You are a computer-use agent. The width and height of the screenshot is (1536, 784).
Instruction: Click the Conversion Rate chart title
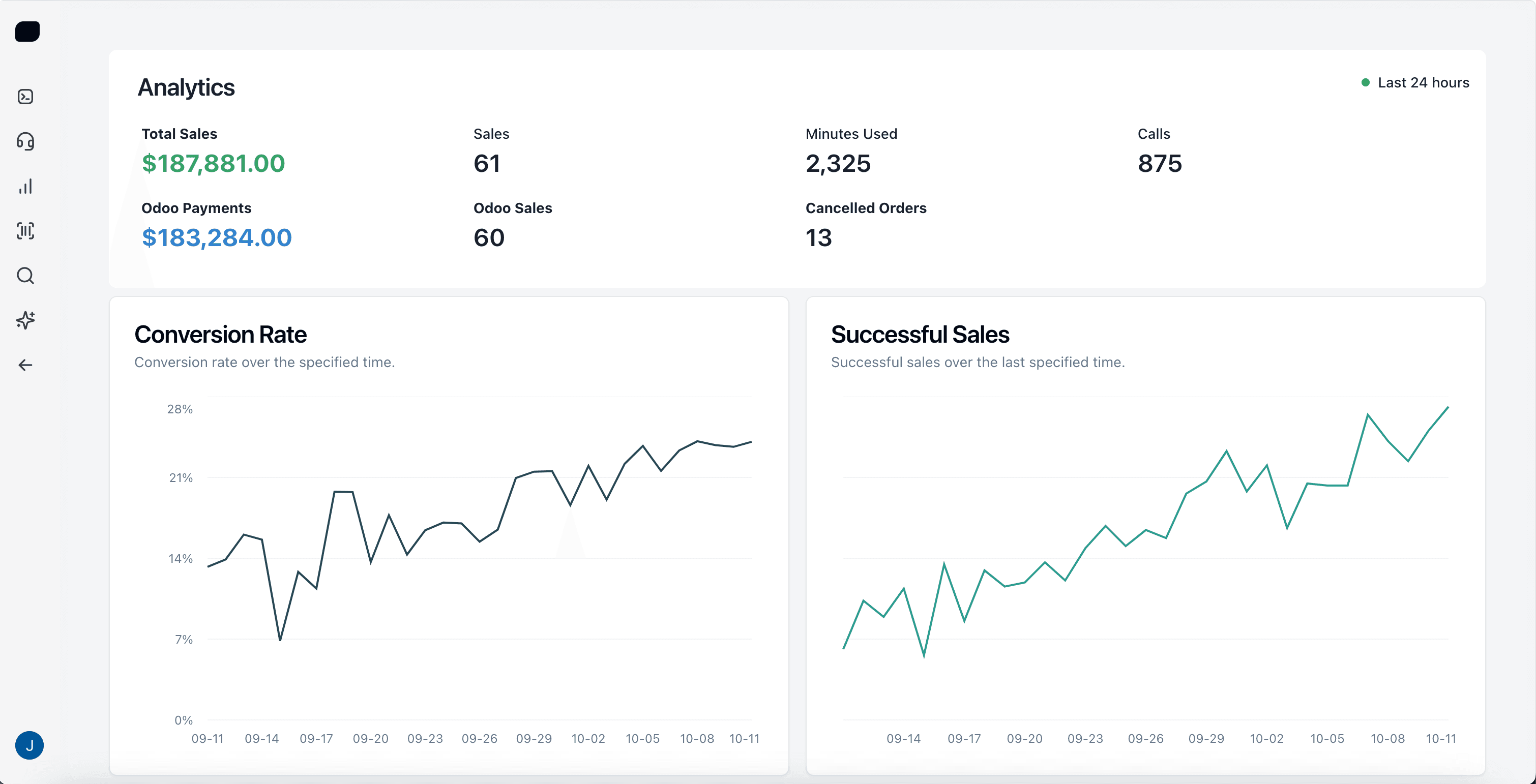click(220, 335)
